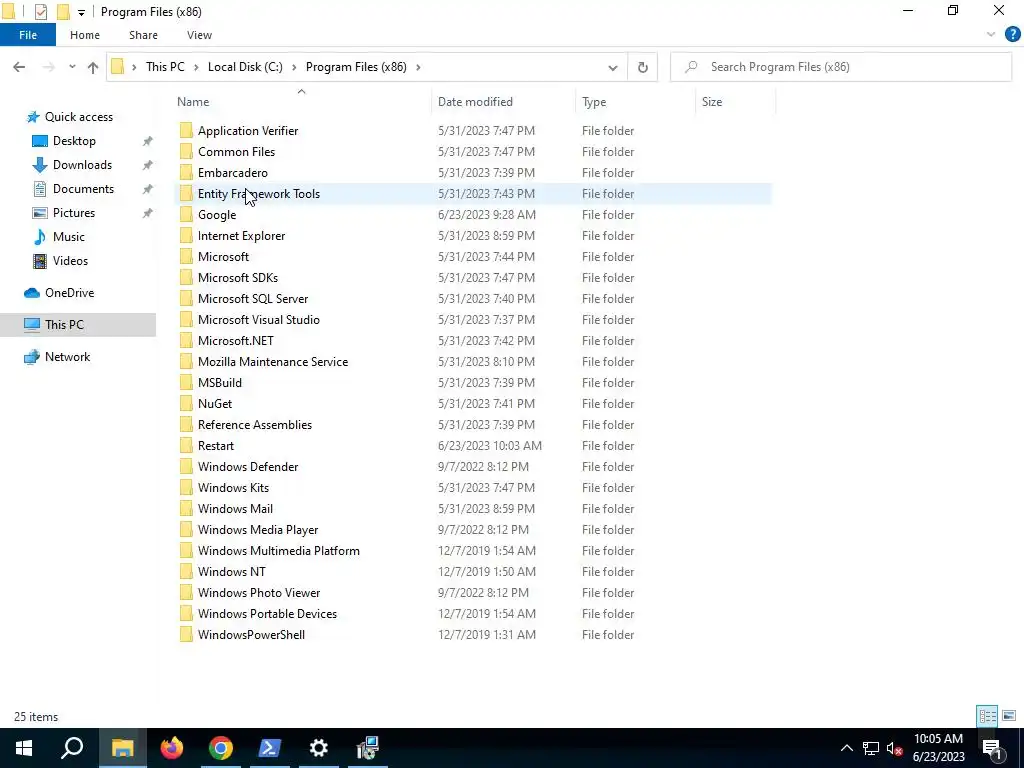Sort by the Size column header

pos(712,102)
